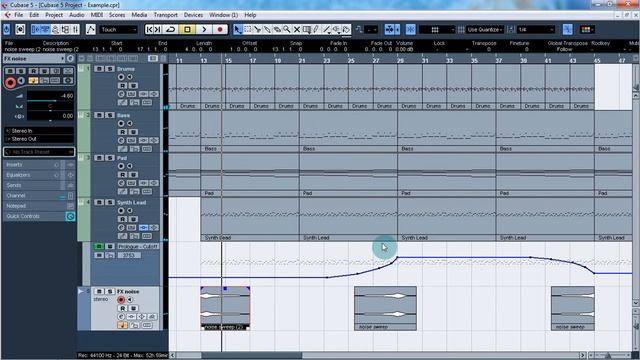Record-enable the FX noise track

coord(121,300)
